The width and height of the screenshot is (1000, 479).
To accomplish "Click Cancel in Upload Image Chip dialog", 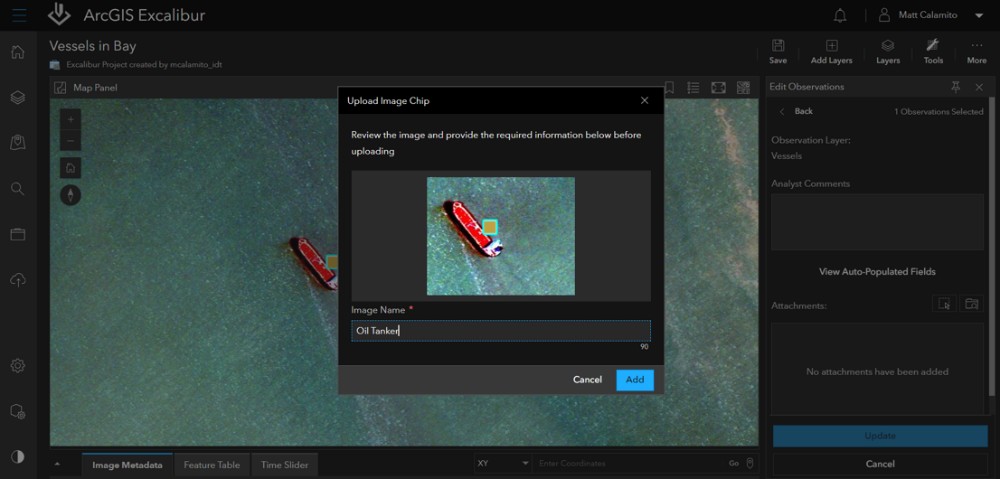I will click(x=587, y=380).
